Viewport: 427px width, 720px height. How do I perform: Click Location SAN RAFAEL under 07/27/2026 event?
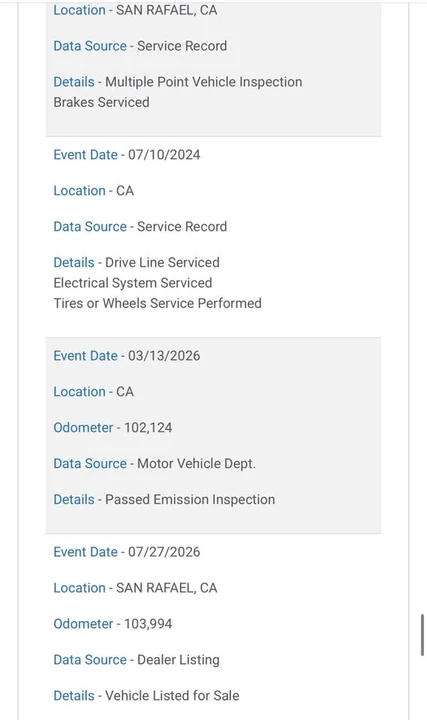pos(135,588)
